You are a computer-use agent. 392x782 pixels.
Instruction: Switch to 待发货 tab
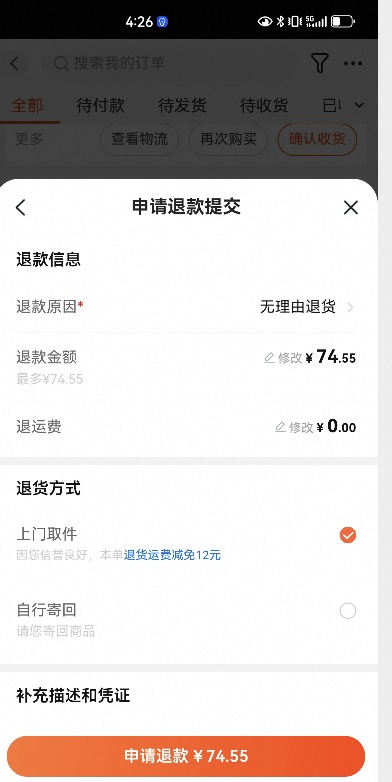point(182,105)
